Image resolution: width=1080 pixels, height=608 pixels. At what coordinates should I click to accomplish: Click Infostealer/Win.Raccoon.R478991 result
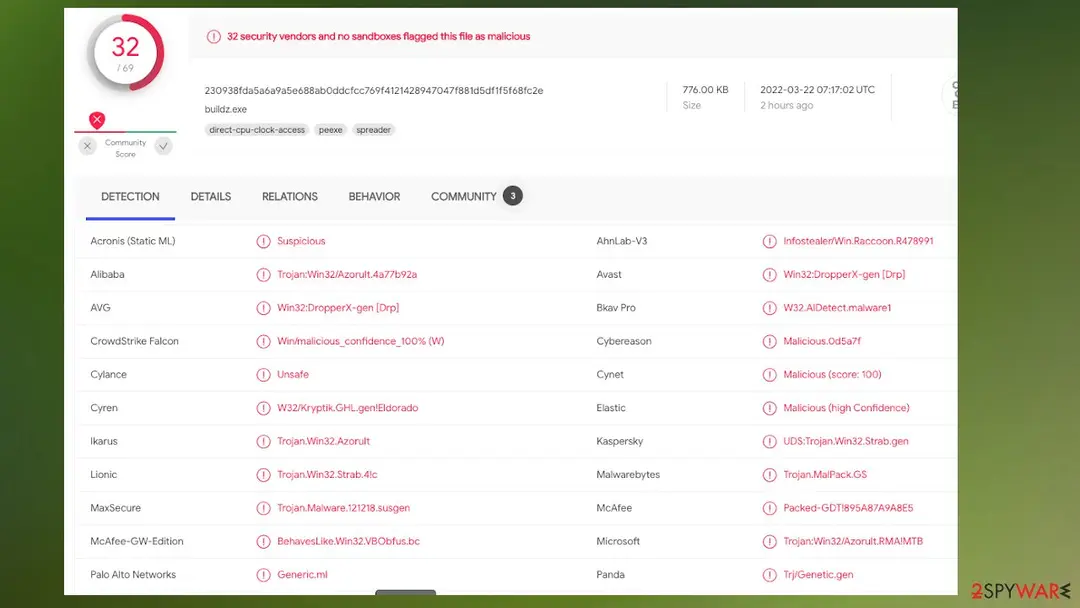[x=858, y=241]
